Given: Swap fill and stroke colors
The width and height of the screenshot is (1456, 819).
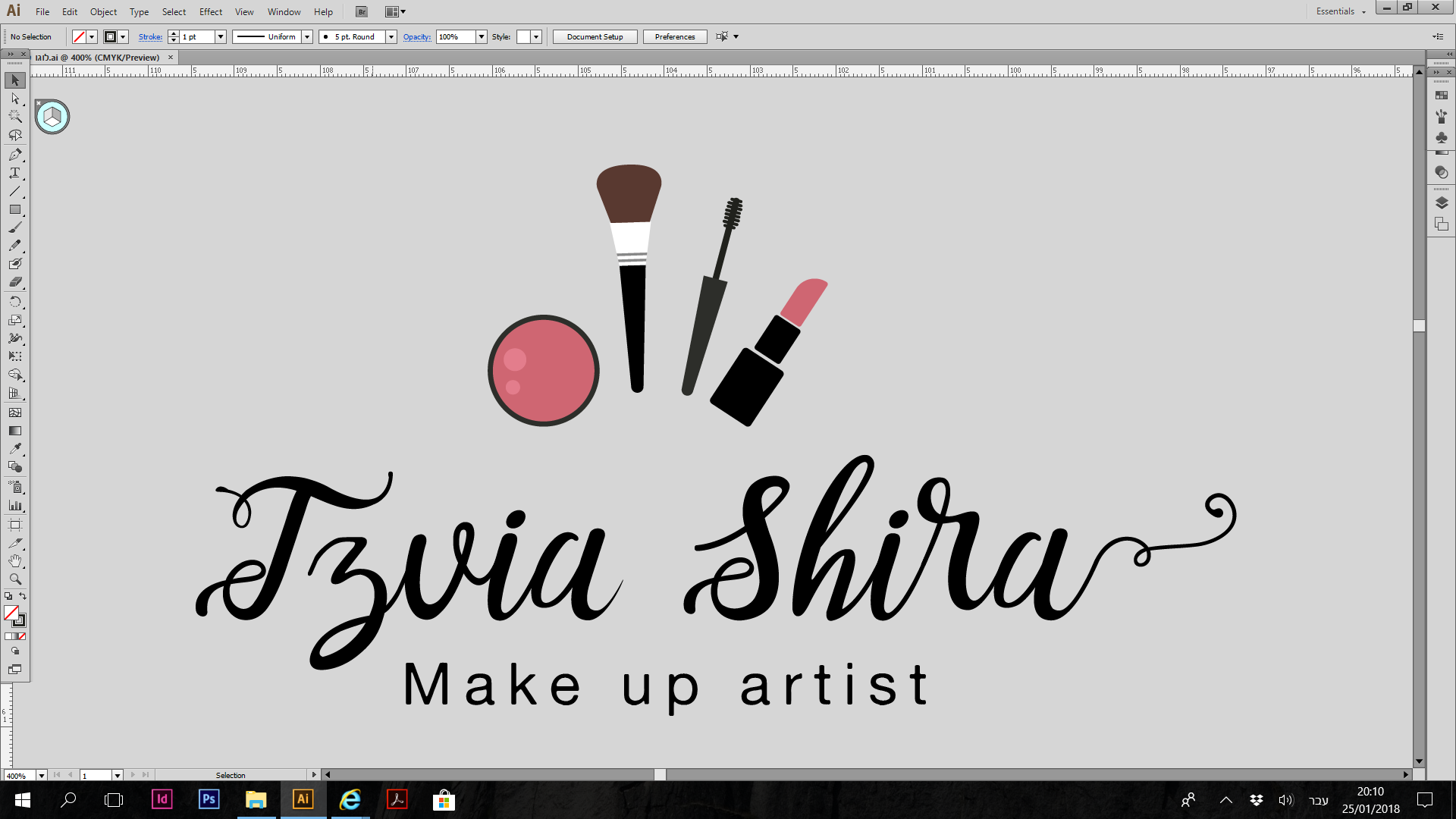Looking at the screenshot, I should 23,597.
